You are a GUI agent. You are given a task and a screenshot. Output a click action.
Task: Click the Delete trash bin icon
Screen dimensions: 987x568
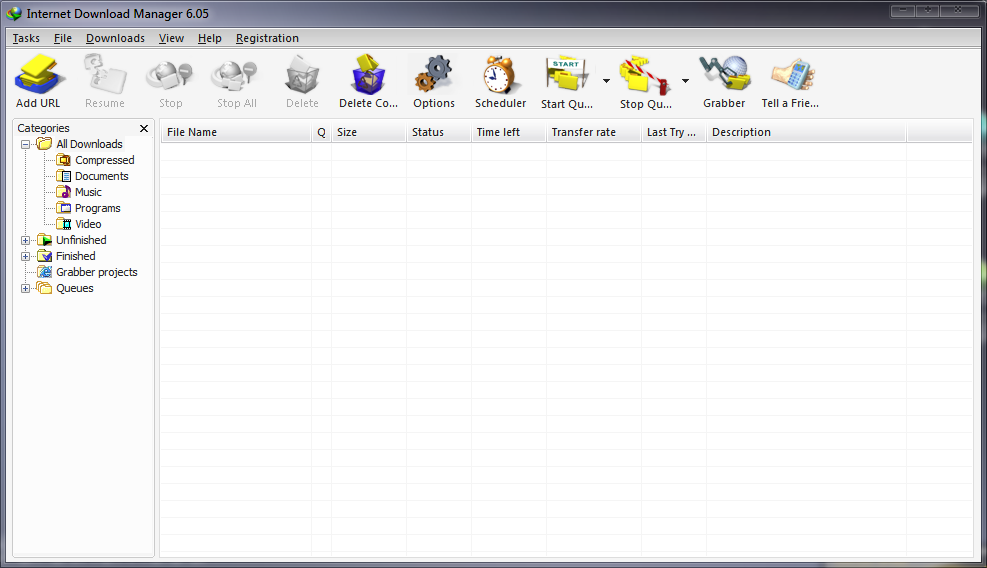coord(303,74)
